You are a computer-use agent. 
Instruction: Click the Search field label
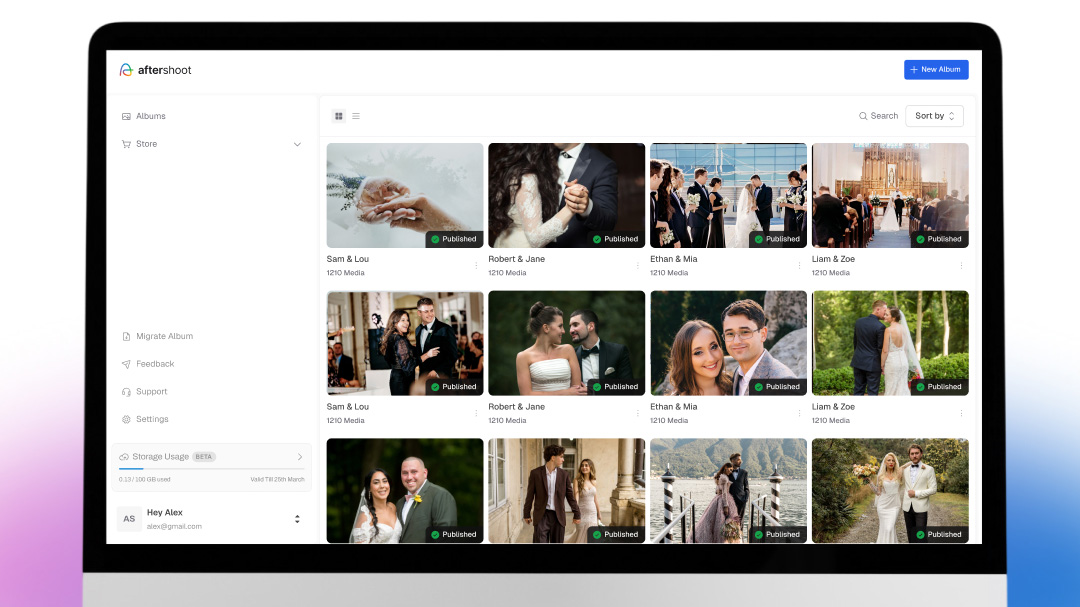[x=884, y=116]
